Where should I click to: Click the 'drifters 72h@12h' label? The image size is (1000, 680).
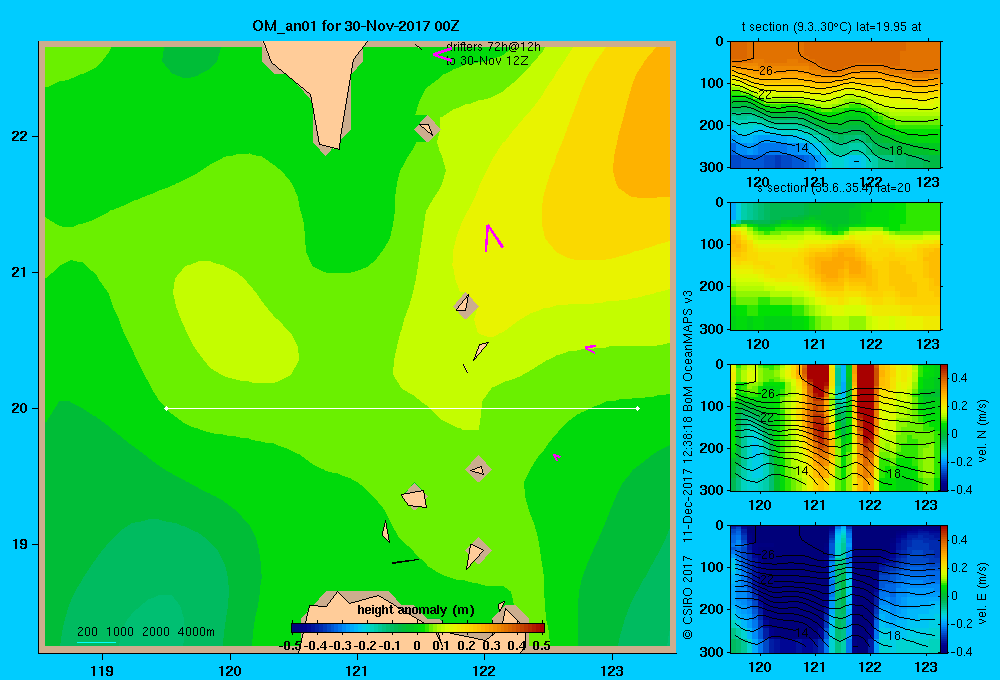(x=493, y=47)
